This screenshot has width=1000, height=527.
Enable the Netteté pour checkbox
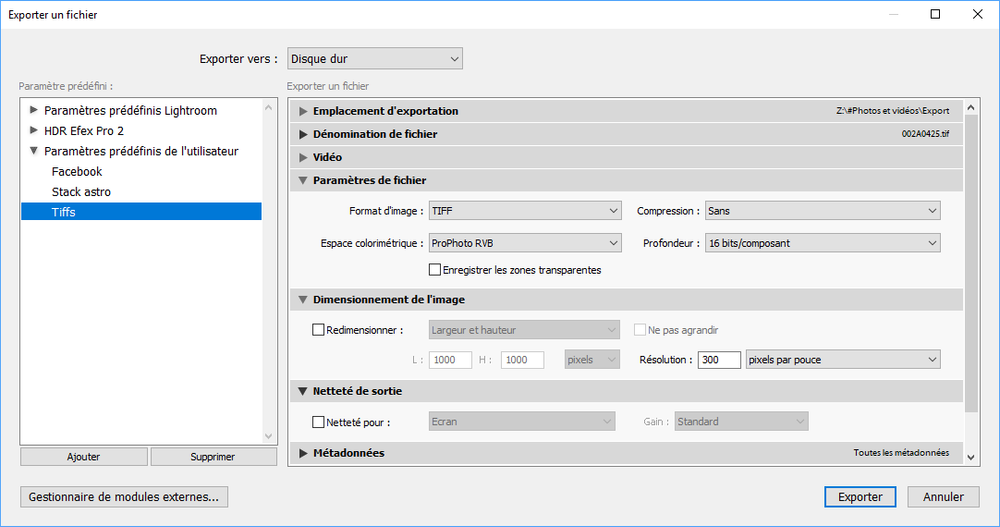tap(318, 422)
